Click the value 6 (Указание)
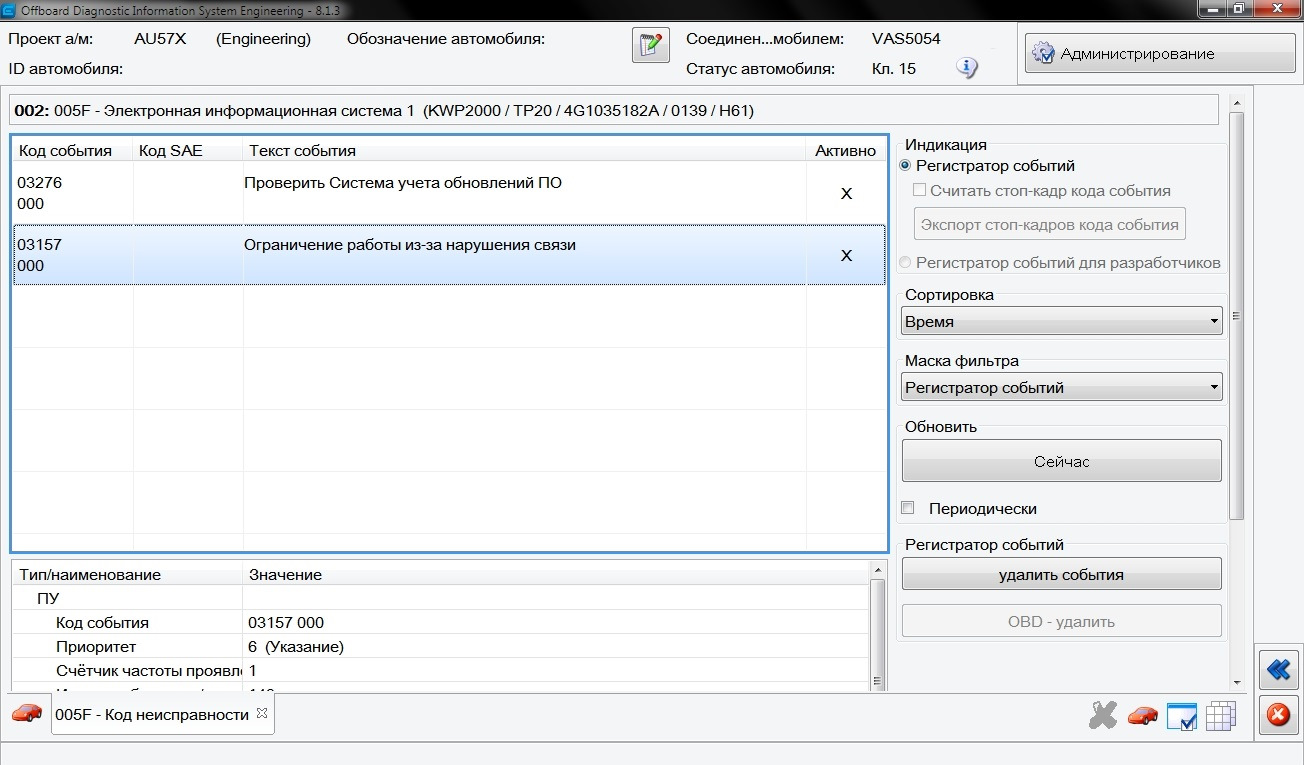This screenshot has width=1304, height=765. click(x=296, y=647)
